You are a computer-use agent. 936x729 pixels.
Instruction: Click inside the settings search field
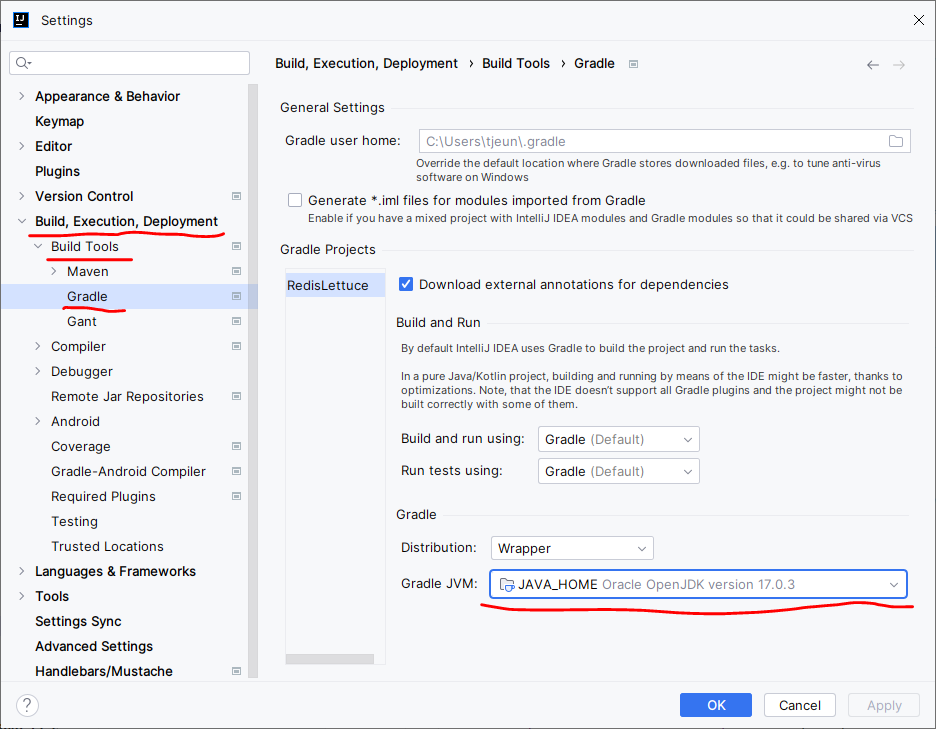(129, 62)
